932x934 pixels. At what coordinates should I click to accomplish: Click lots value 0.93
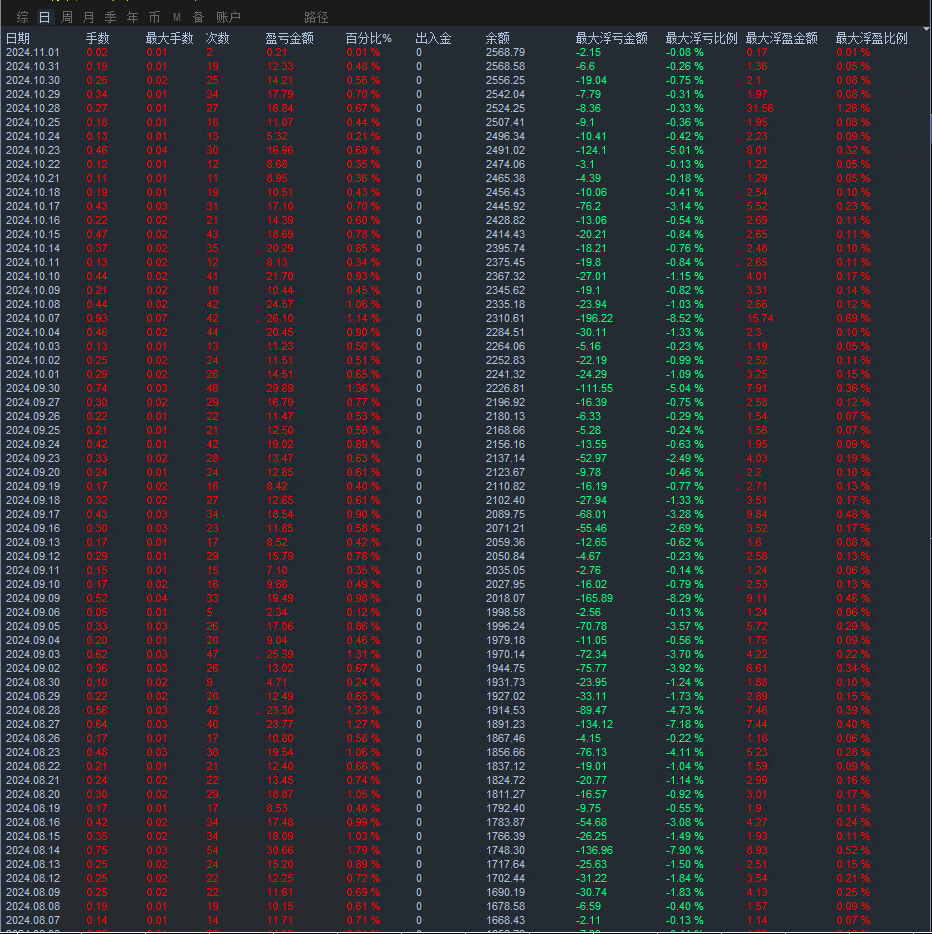tap(97, 319)
